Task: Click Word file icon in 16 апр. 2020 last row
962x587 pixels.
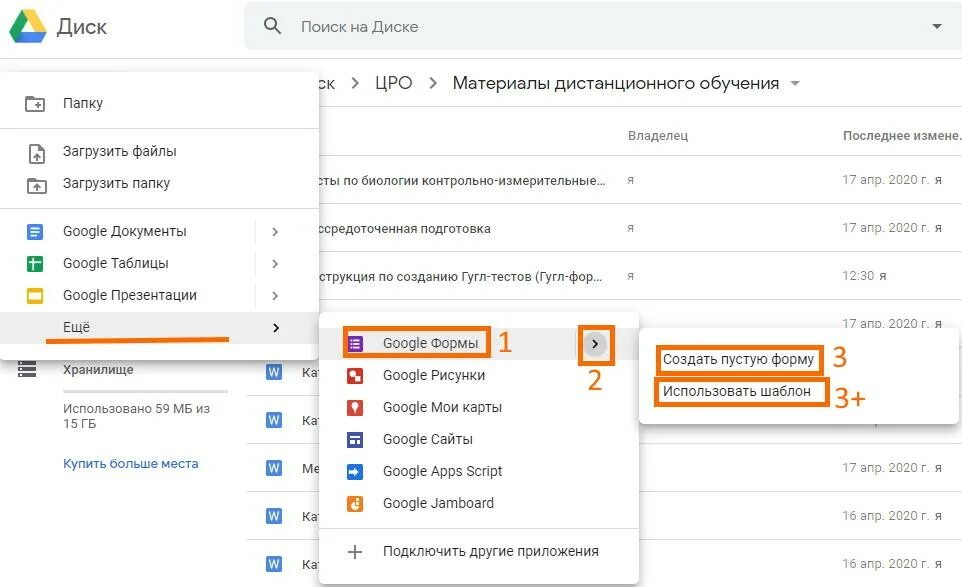Action: [274, 564]
